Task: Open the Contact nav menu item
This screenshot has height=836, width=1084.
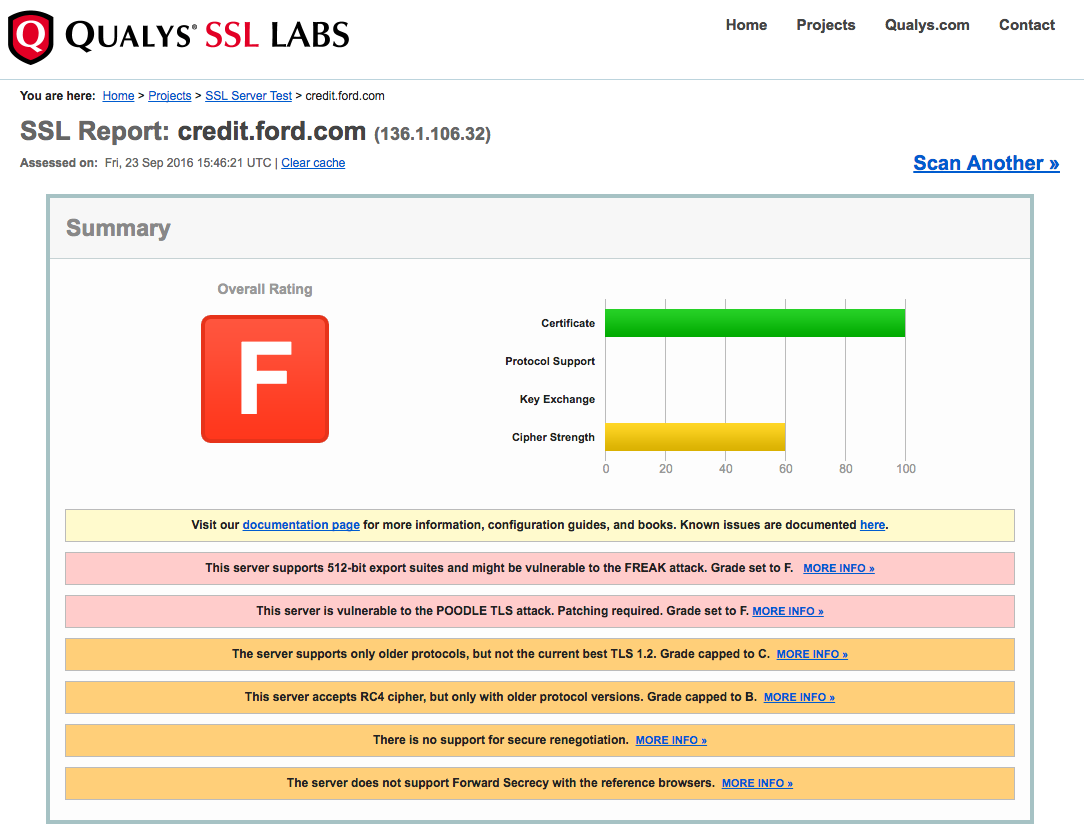Action: point(1027,25)
